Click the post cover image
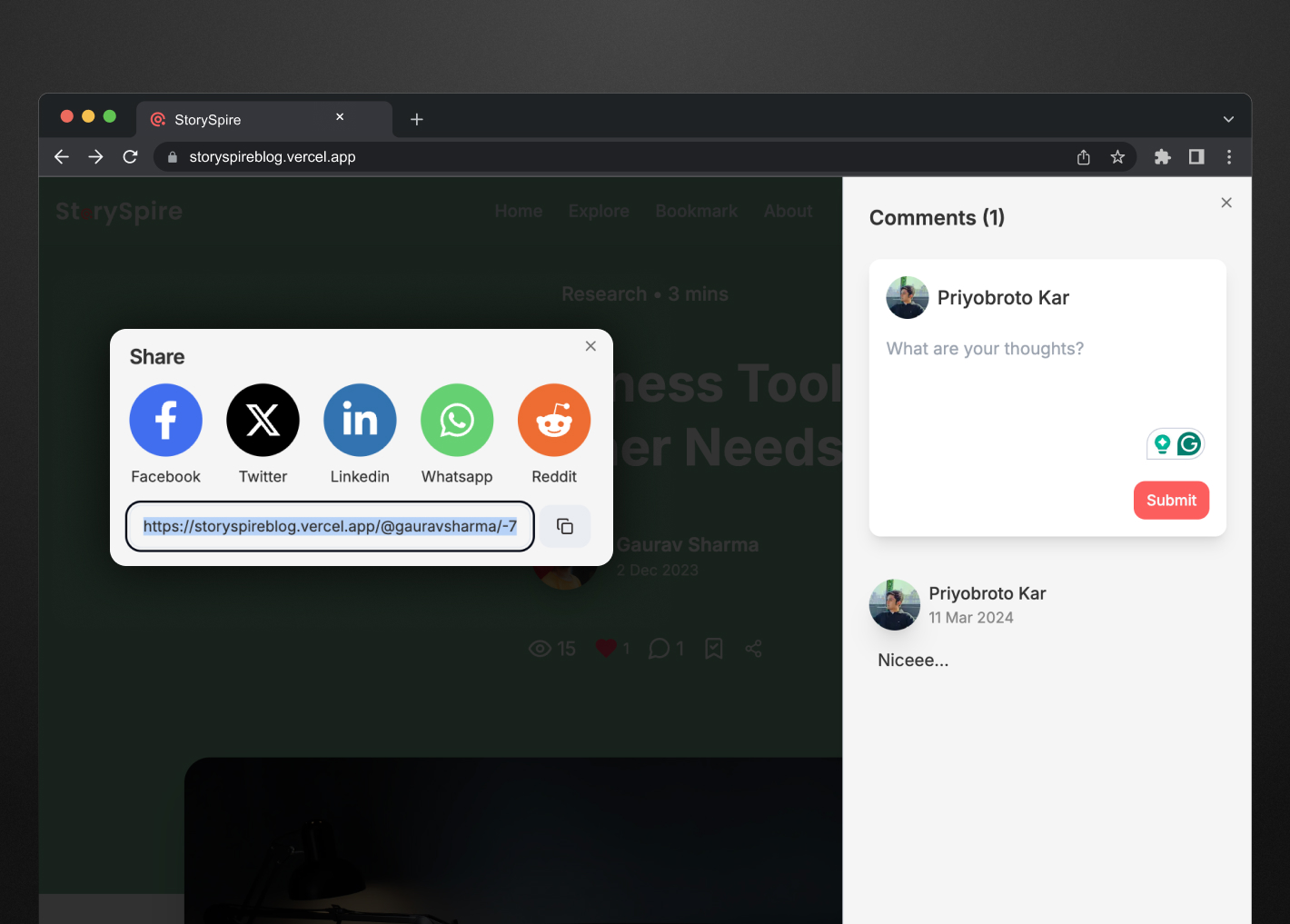The image size is (1290, 924). [513, 840]
